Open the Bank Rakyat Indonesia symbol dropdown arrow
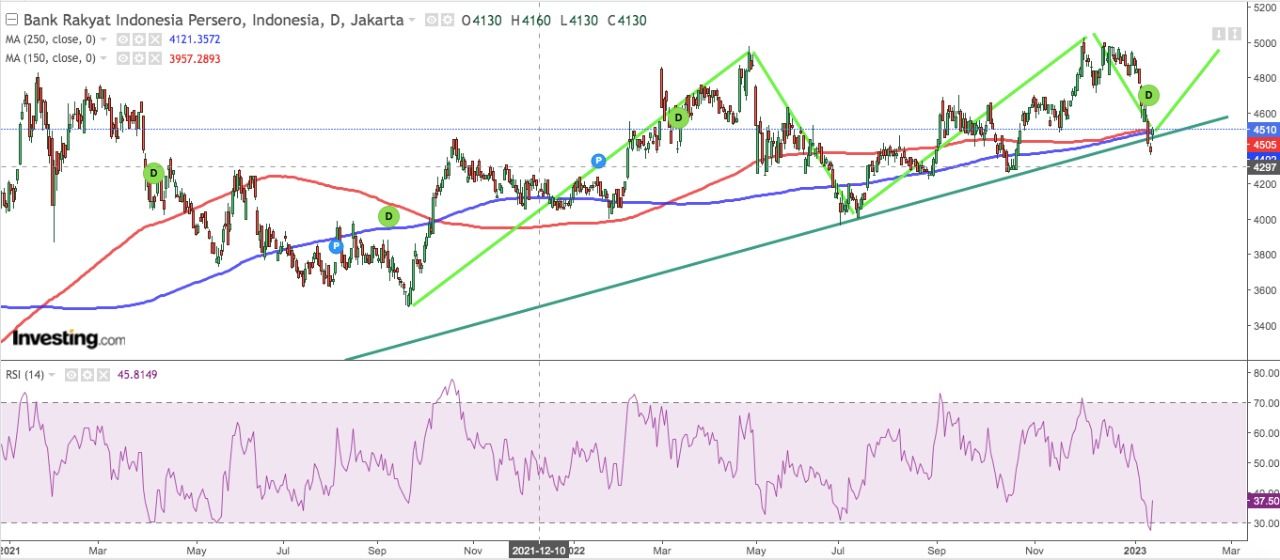This screenshot has width=1280, height=560. 411,20
